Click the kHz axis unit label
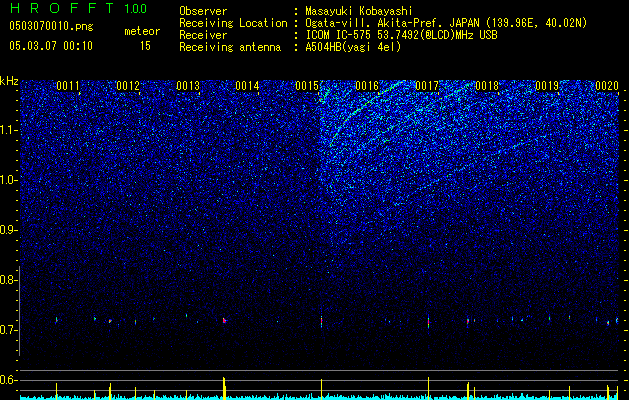The width and height of the screenshot is (629, 400). [9, 81]
